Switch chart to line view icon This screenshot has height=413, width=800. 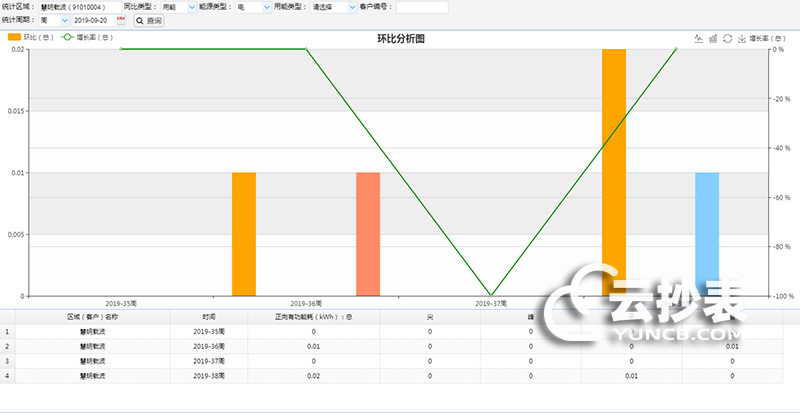coord(698,38)
